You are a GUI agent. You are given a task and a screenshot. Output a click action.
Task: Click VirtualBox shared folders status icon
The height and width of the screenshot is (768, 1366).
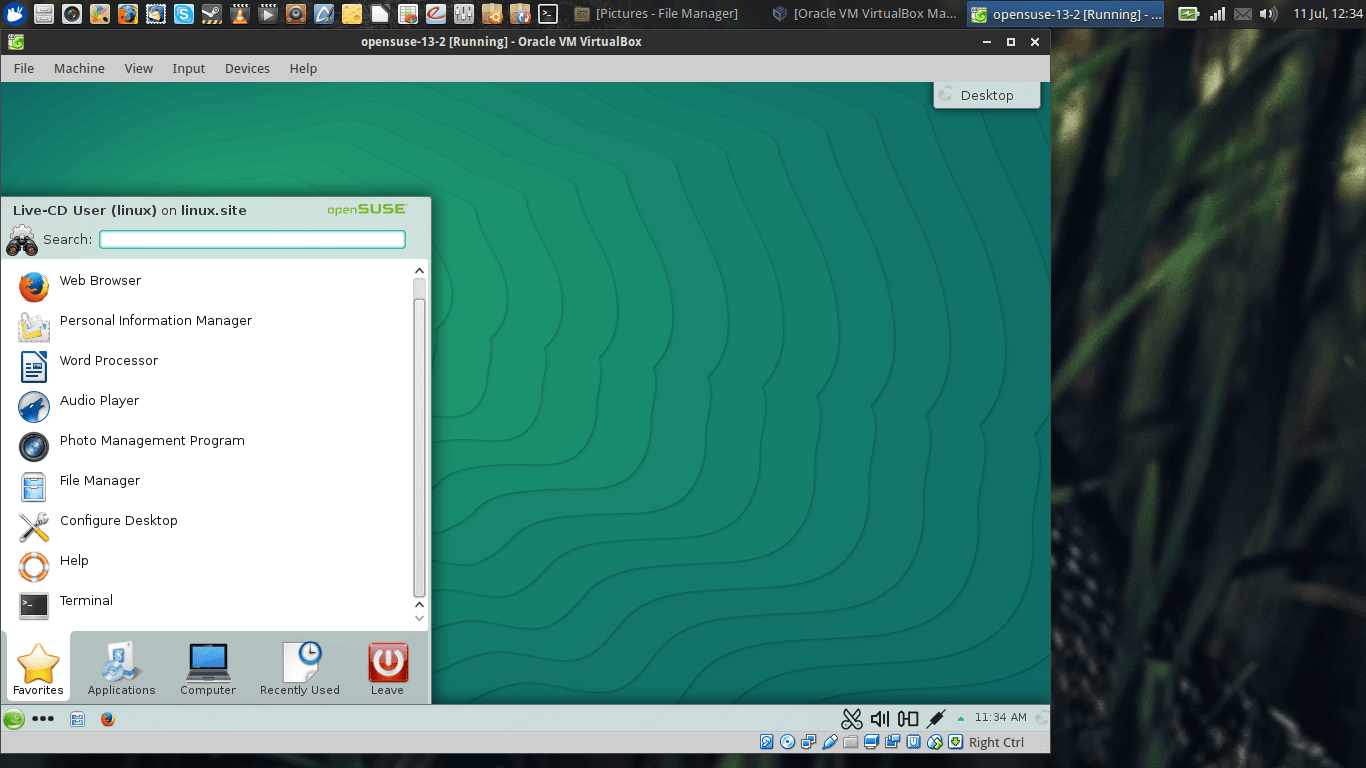(851, 742)
